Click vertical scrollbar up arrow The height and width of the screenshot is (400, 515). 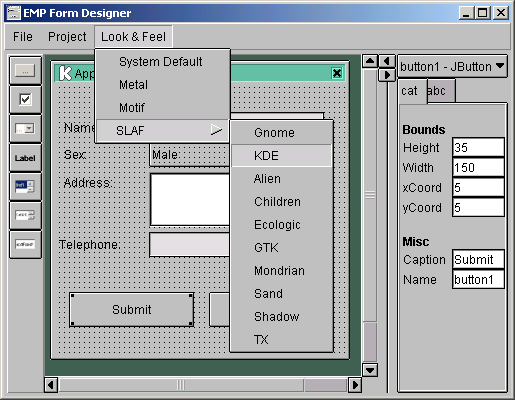point(370,61)
